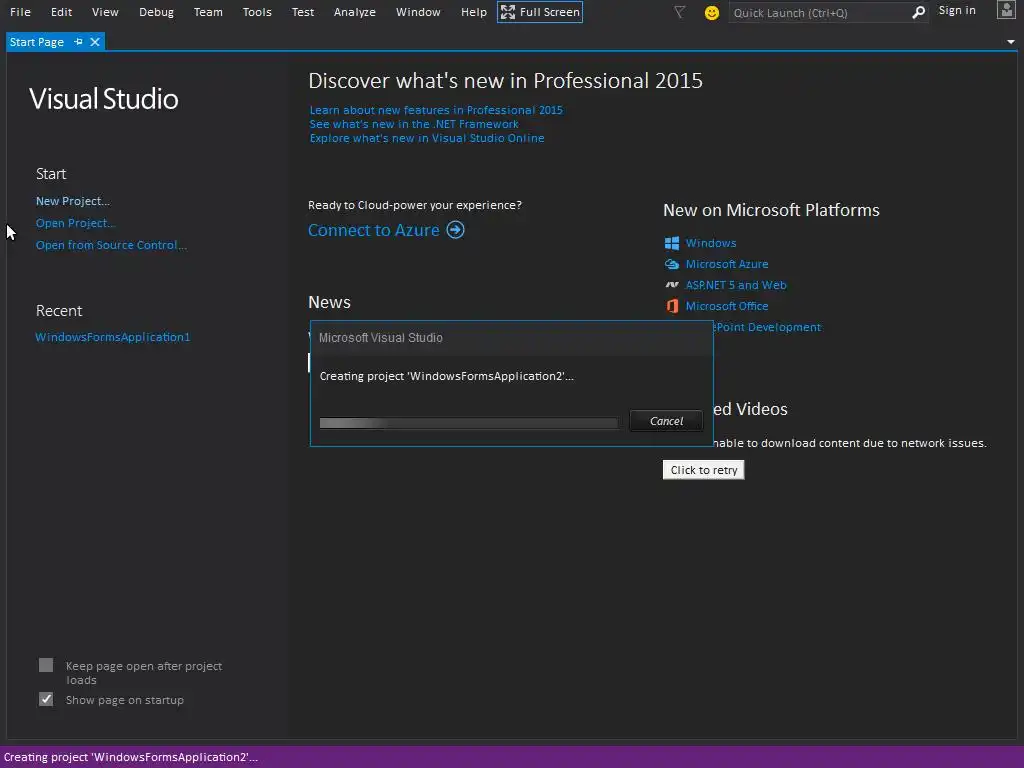Click the 'Microsoft Visual Studio' dialog title
This screenshot has width=1024, height=768.
pos(381,338)
